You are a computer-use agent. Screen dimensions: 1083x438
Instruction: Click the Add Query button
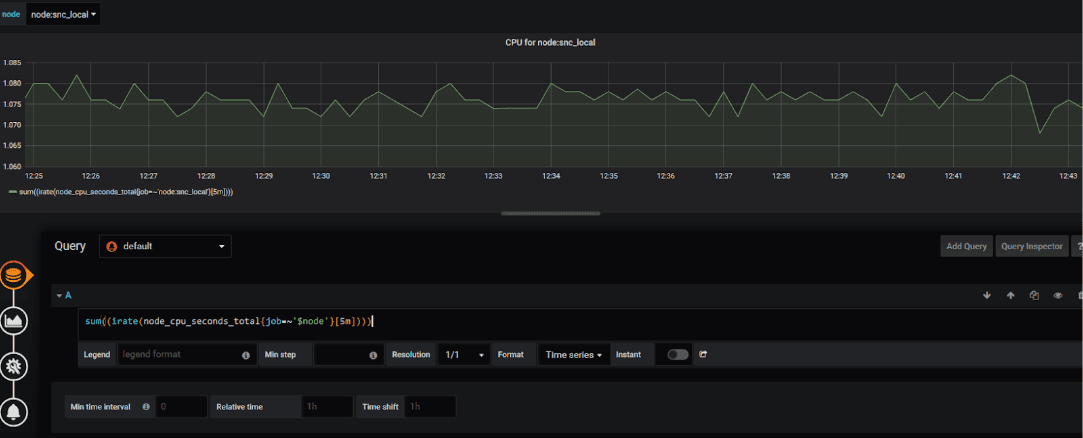(x=966, y=246)
